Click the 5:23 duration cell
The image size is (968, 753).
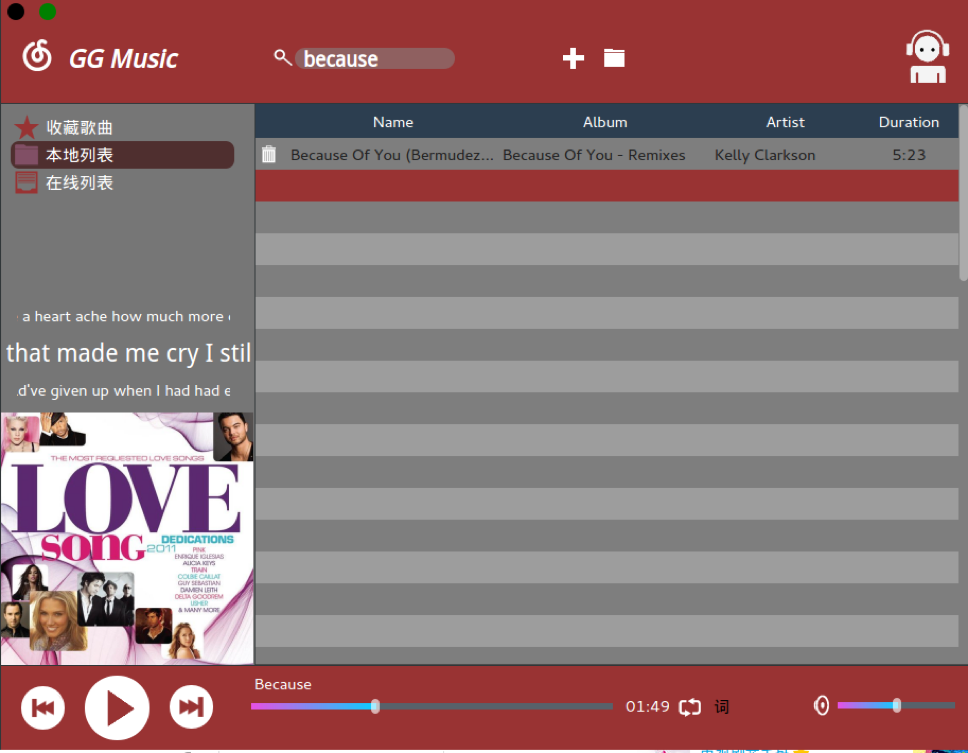coord(909,155)
